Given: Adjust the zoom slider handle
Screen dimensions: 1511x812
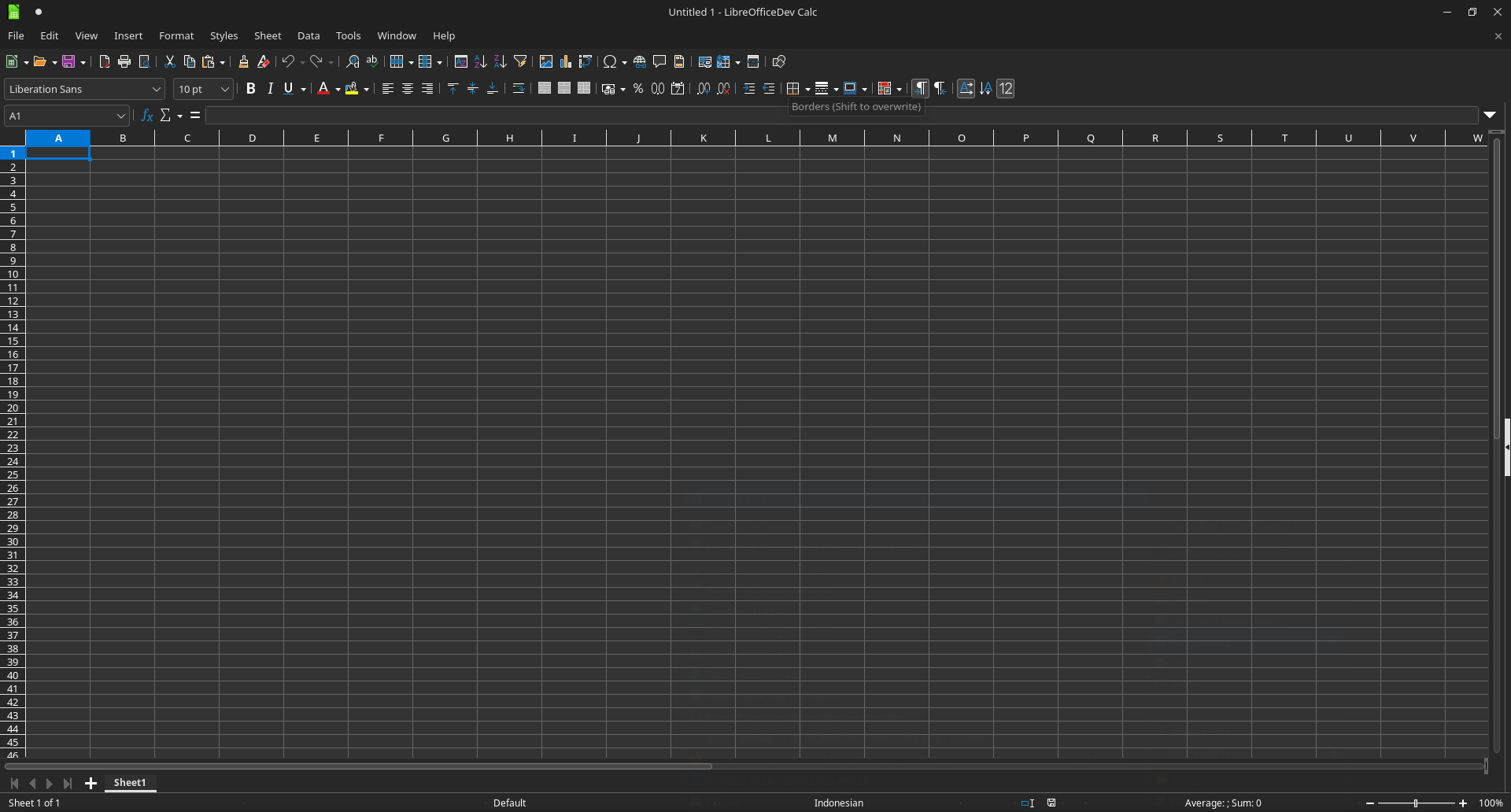Looking at the screenshot, I should click(x=1416, y=803).
